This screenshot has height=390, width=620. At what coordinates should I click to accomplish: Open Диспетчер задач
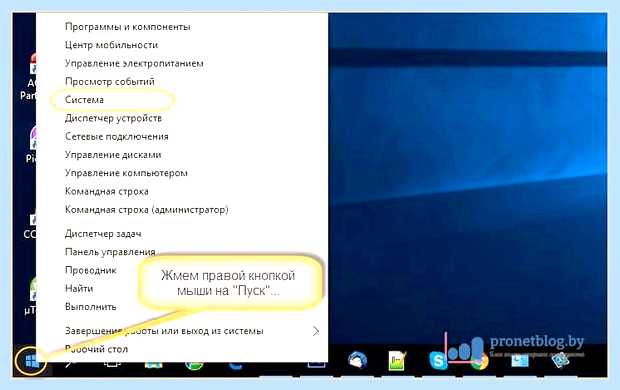(103, 234)
